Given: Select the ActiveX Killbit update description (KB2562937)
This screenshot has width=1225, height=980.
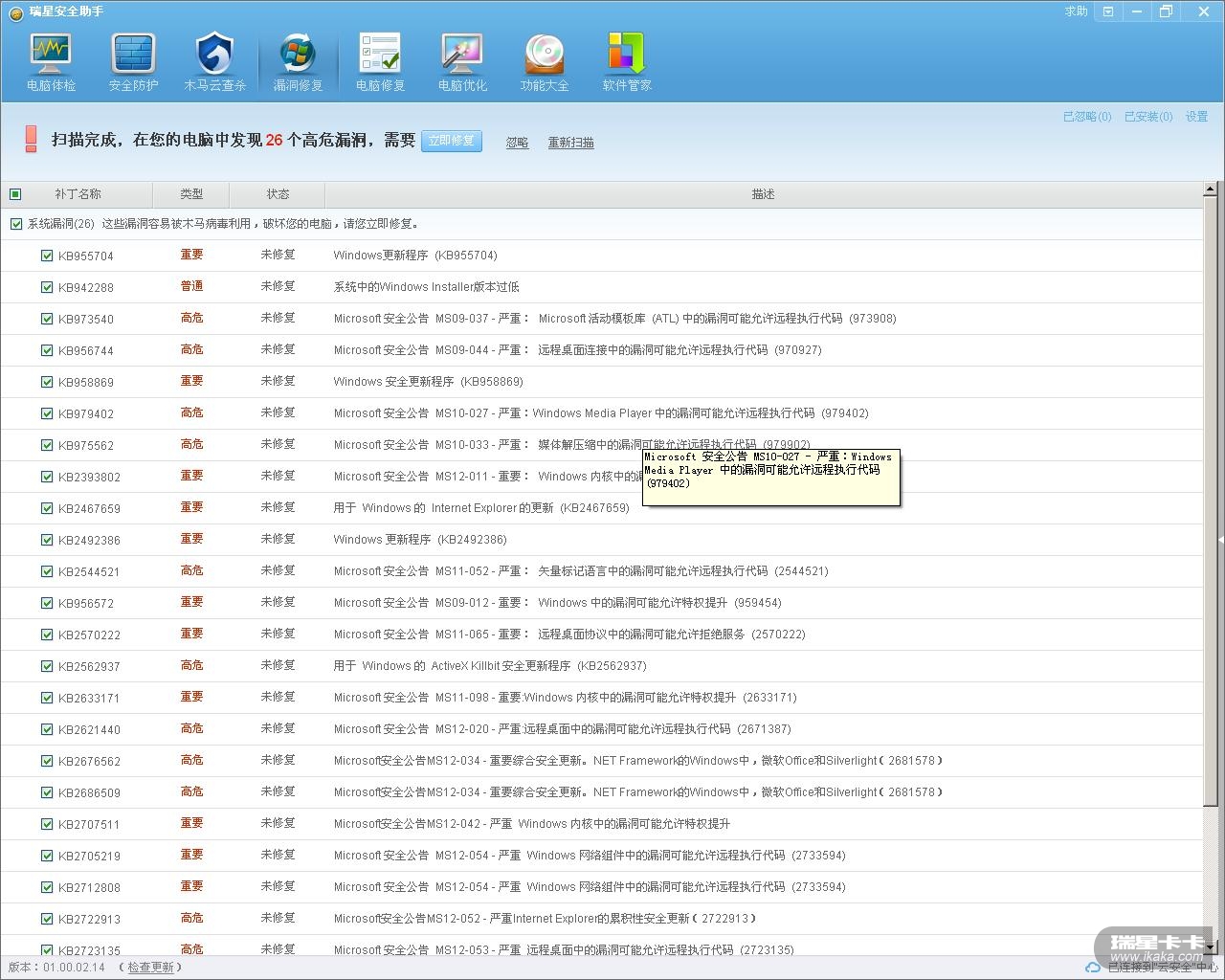Looking at the screenshot, I should click(x=490, y=666).
